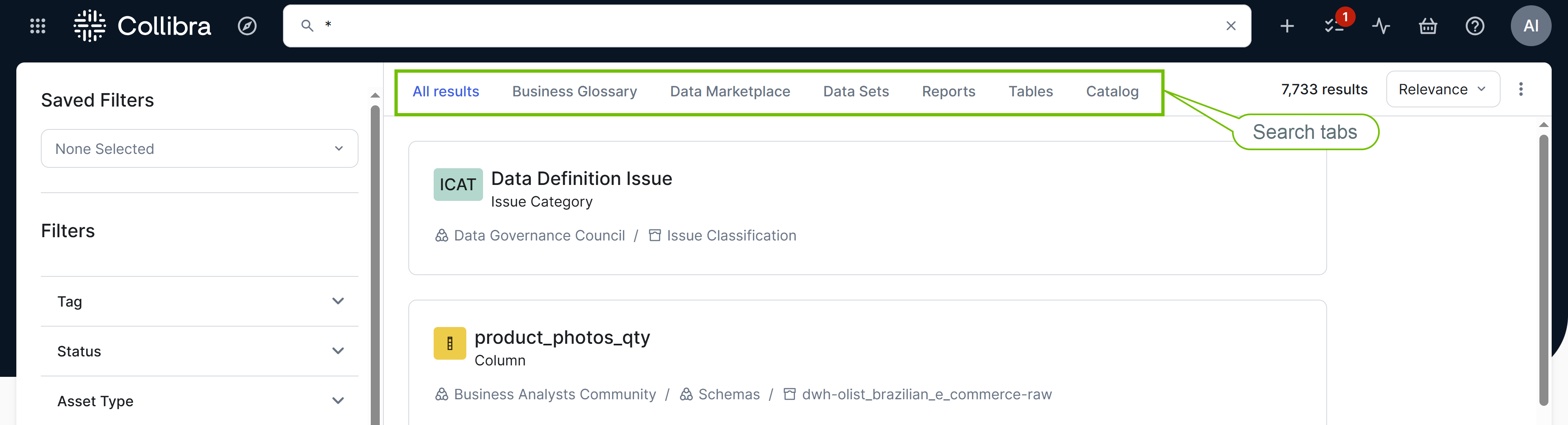Open the three-dot options menu near Relevance
Viewport: 1568px width, 425px height.
(1521, 89)
